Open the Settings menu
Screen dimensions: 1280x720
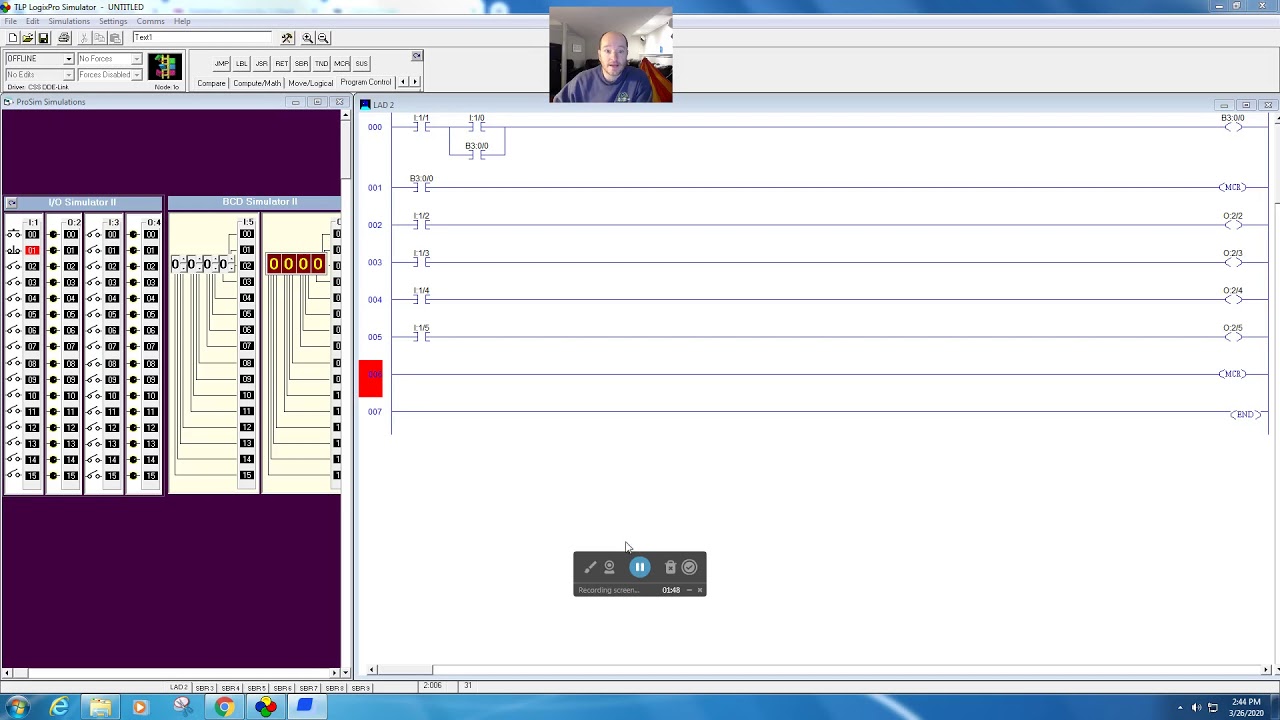click(113, 21)
